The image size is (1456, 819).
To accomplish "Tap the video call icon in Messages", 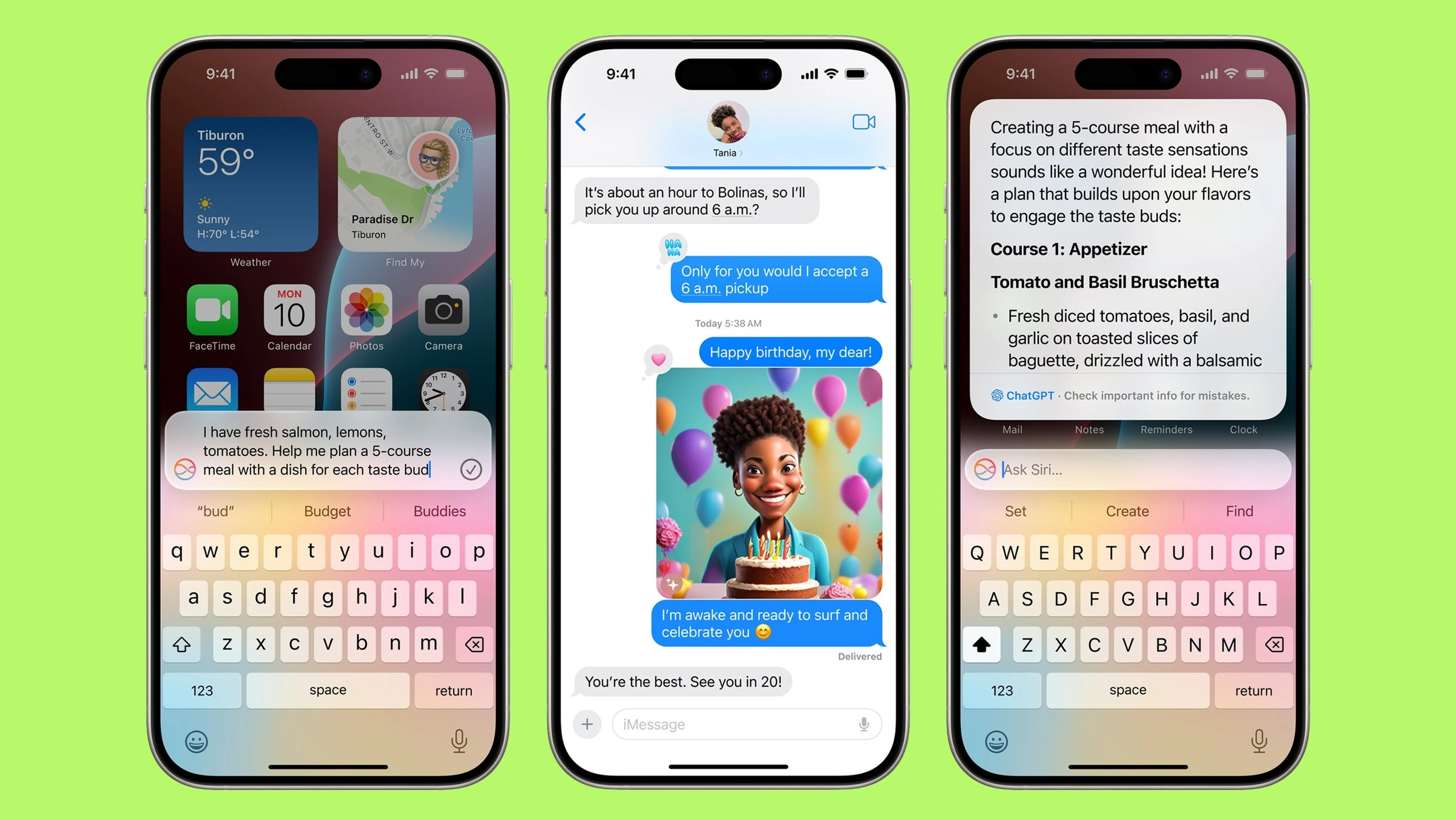I will coord(863,122).
